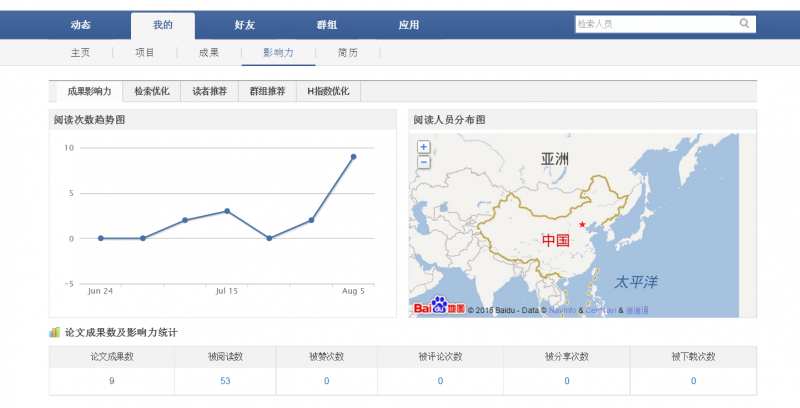The width and height of the screenshot is (800, 408).
Task: Click the 被分享次数 column header
Action: coord(567,356)
